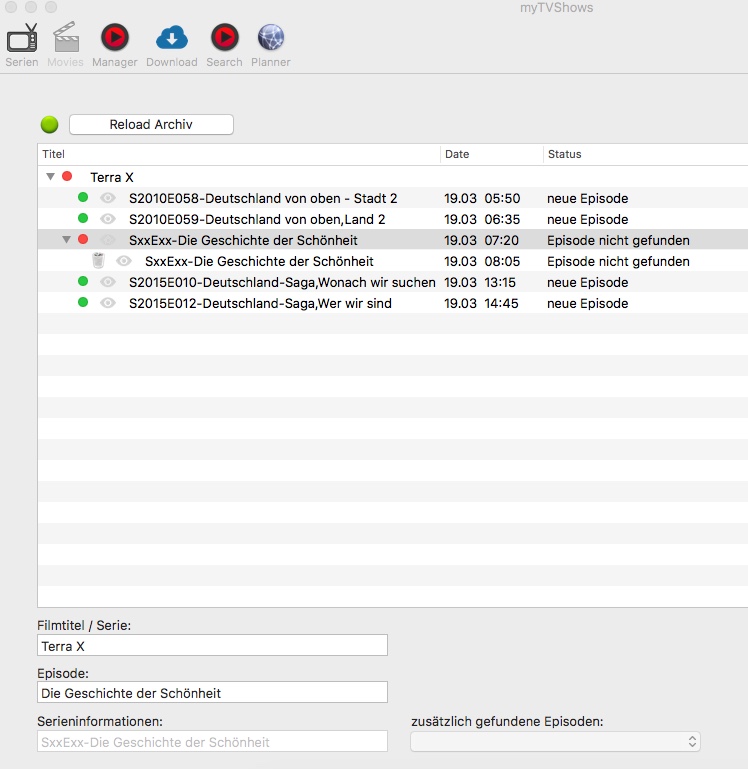Click the Episode text field
Screen dimensions: 748x769
coord(212,692)
